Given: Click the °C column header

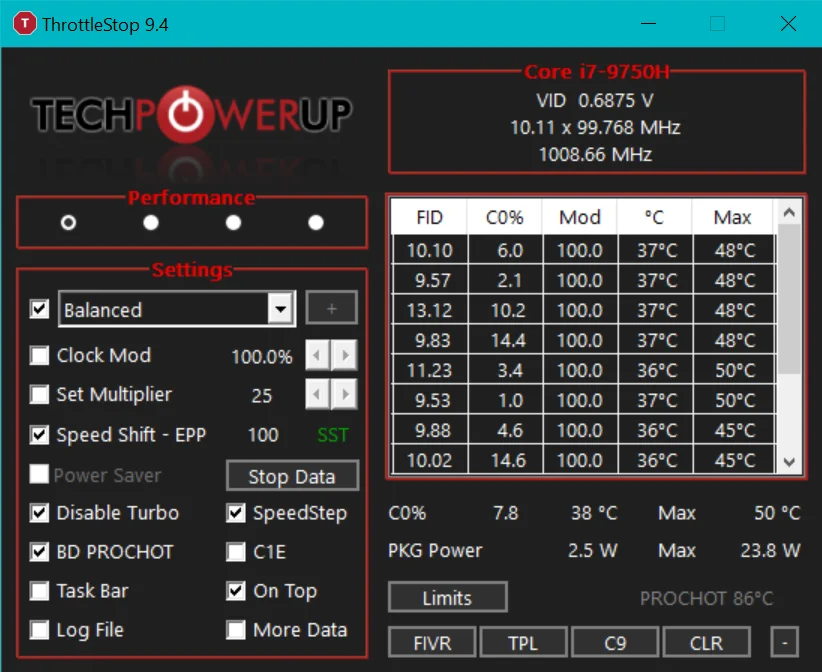Looking at the screenshot, I should coord(654,217).
